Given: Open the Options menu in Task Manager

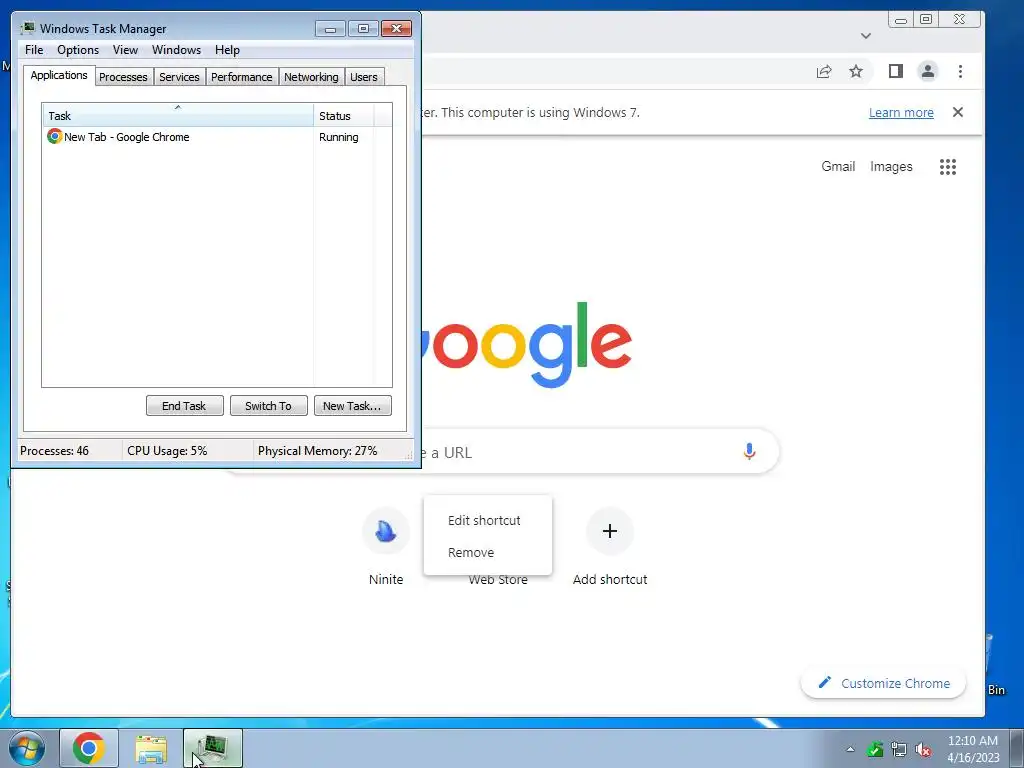Looking at the screenshot, I should (78, 50).
